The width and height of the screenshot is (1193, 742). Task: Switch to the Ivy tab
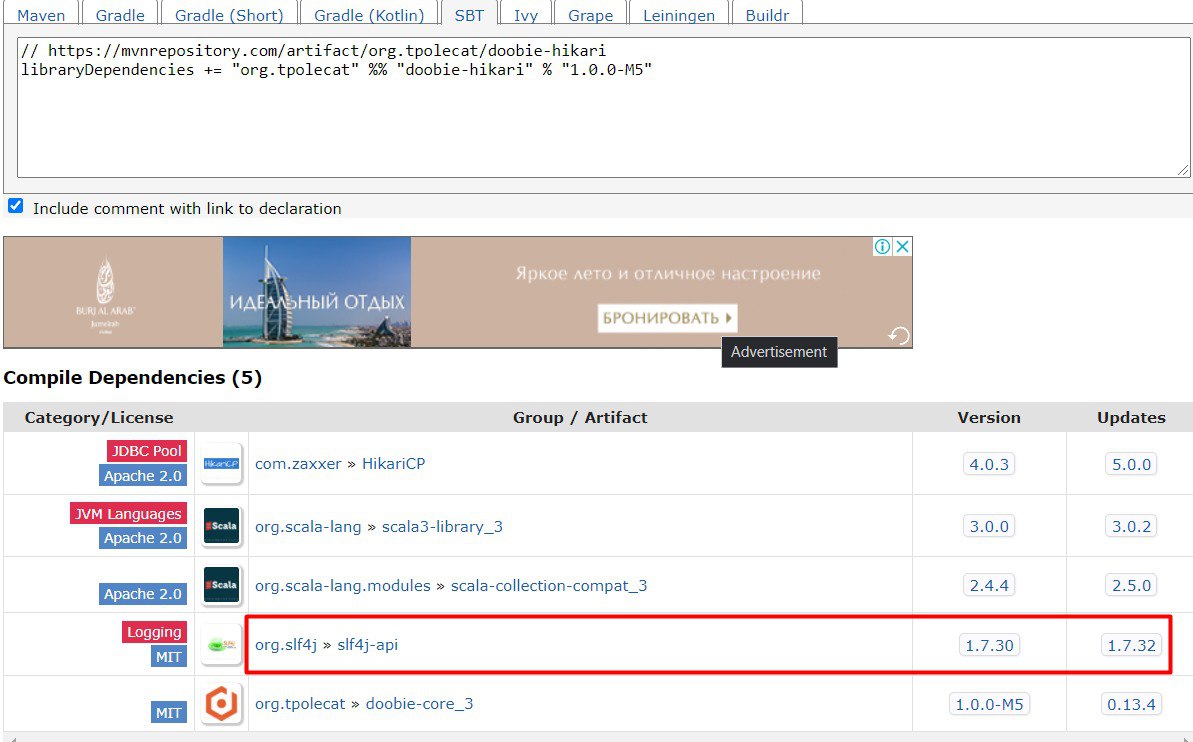coord(525,15)
